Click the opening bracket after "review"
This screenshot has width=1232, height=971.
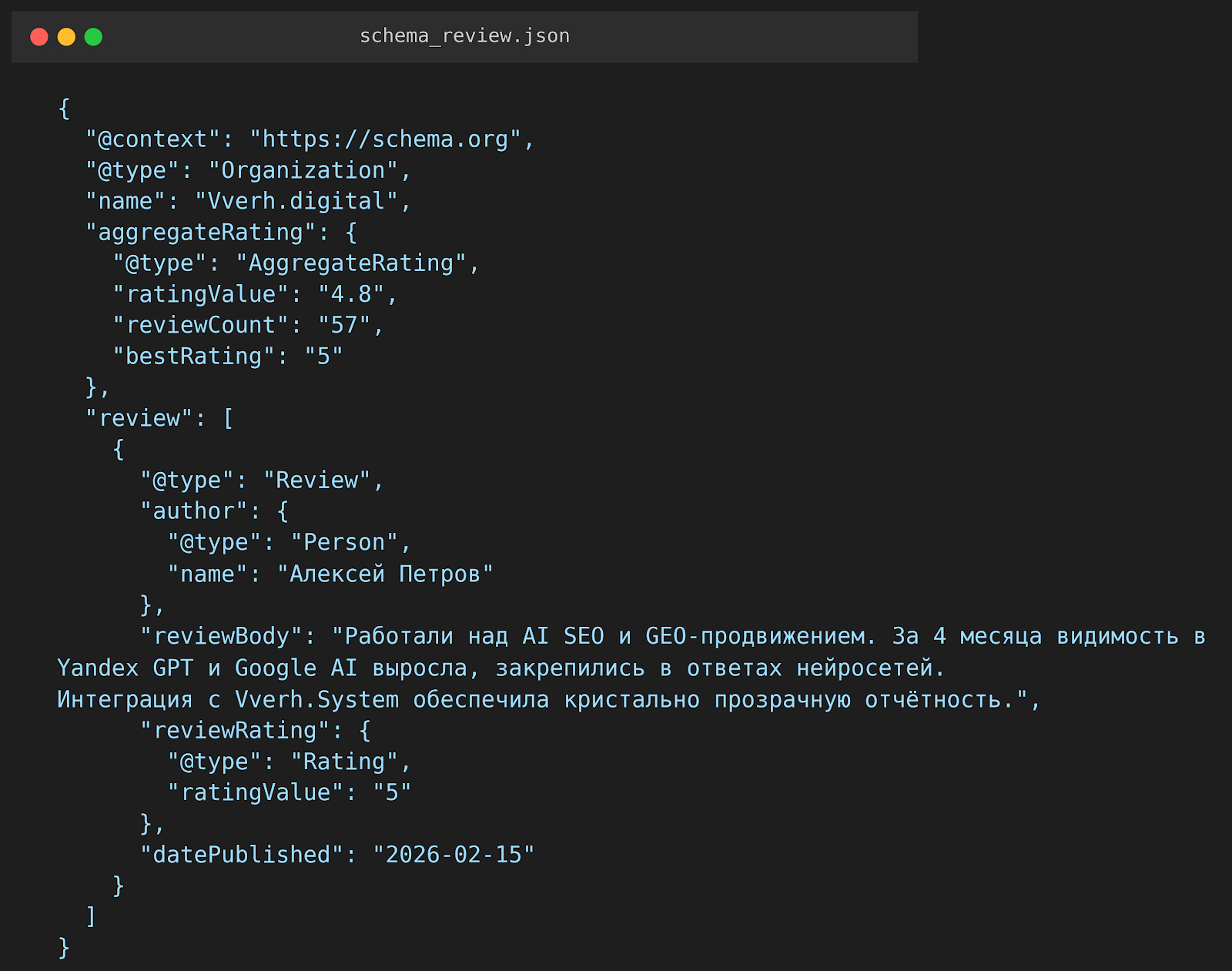228,418
